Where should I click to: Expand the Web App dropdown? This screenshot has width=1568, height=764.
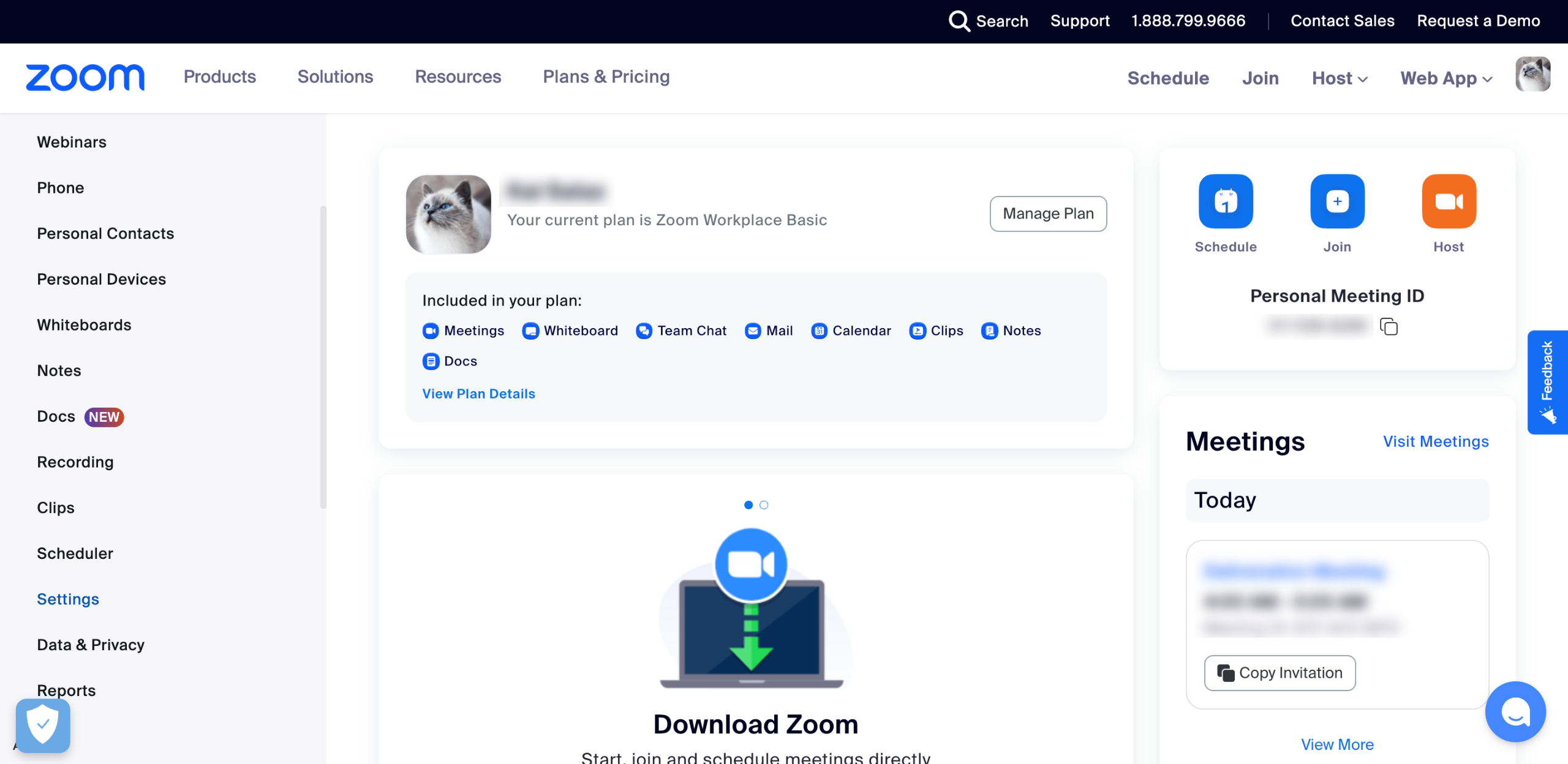1446,78
